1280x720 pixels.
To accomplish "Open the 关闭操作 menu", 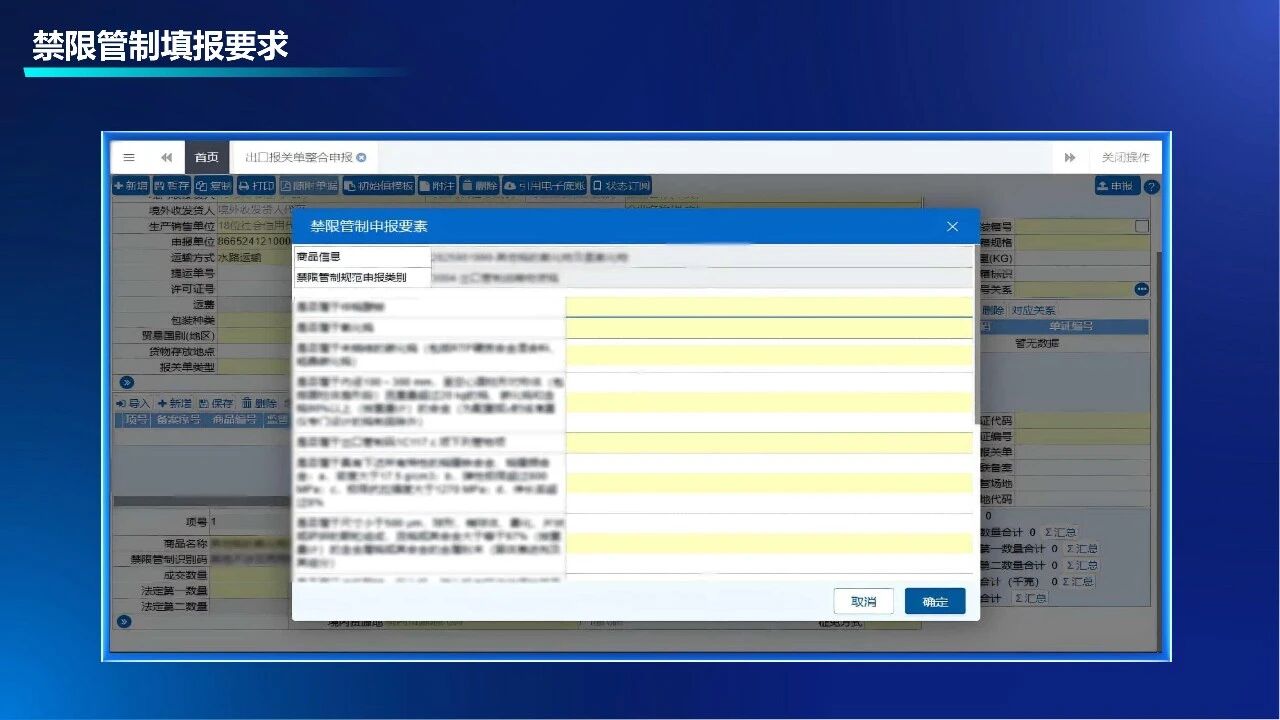I will tap(1125, 157).
